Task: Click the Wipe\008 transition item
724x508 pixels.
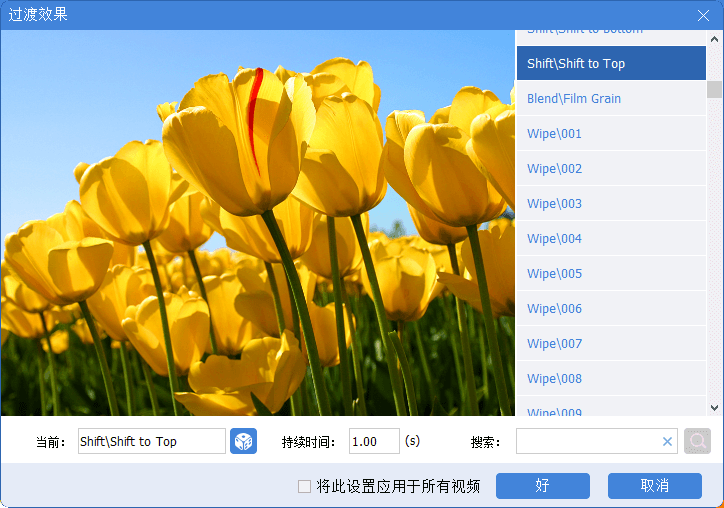Action: pyautogui.click(x=611, y=379)
